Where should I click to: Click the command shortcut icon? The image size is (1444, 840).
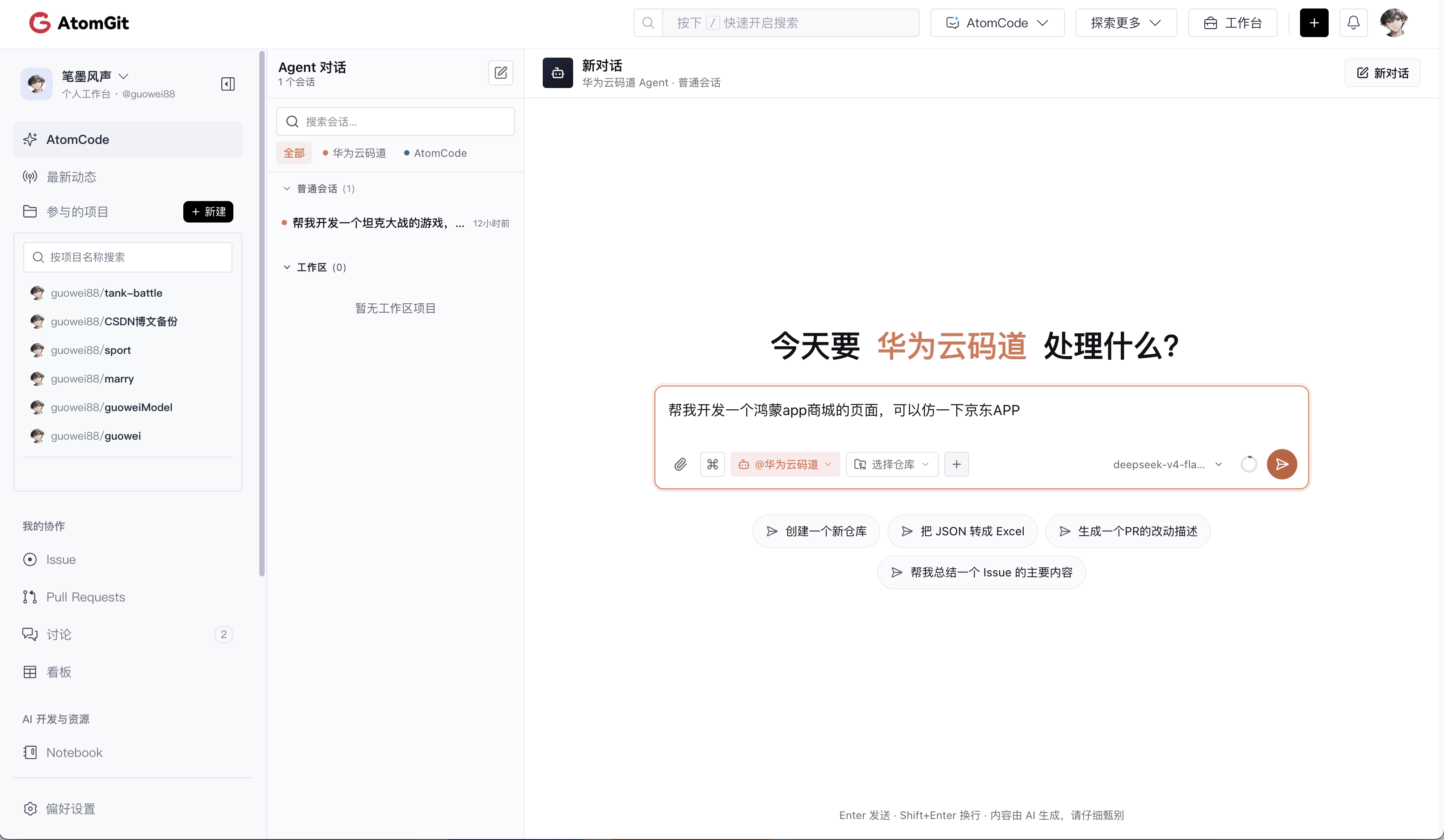click(712, 464)
